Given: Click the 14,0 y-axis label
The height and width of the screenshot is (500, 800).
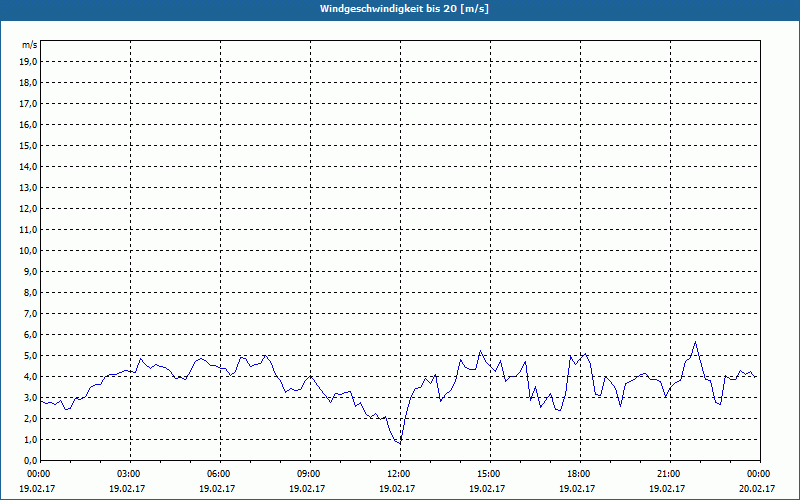Looking at the screenshot, I should coord(29,166).
